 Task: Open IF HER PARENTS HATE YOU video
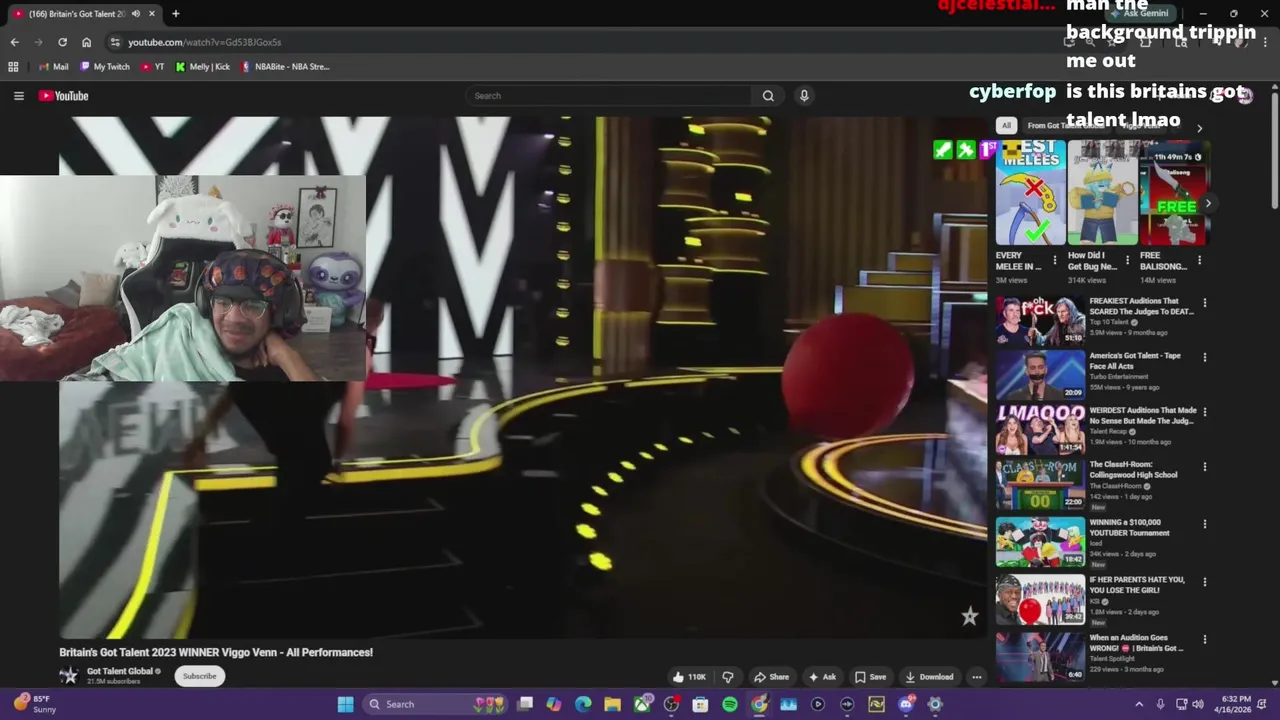(x=1137, y=585)
